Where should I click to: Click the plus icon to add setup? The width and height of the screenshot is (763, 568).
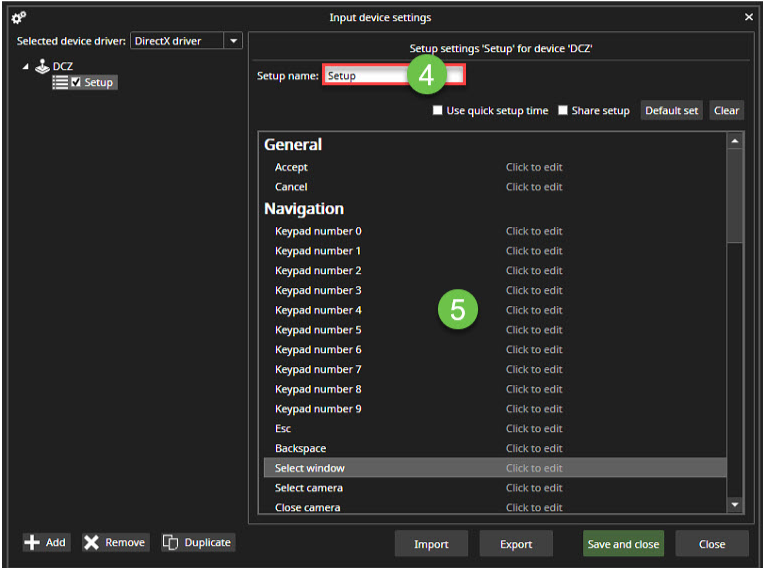tap(33, 542)
